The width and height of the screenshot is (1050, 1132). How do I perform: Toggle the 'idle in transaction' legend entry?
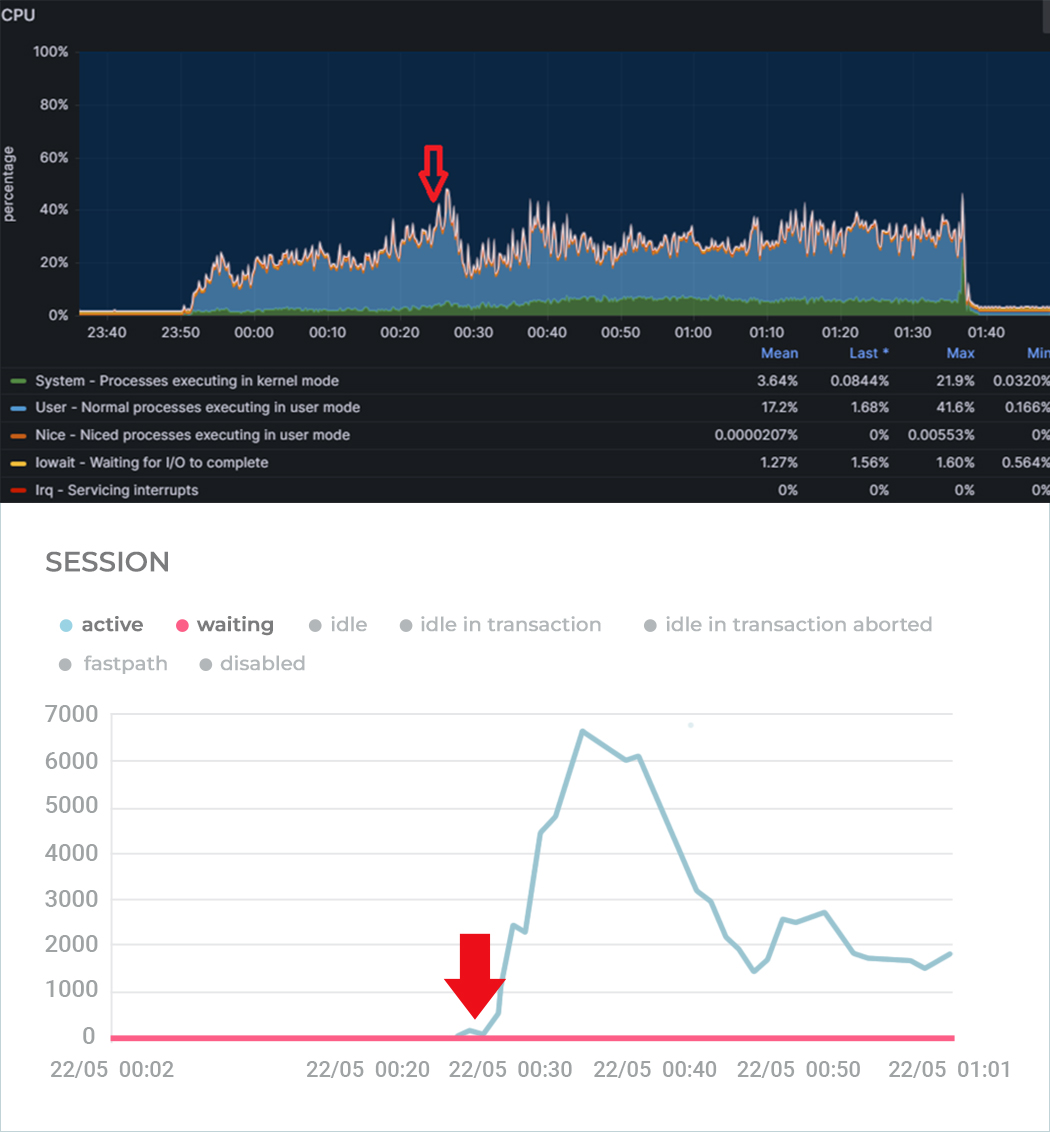point(500,625)
